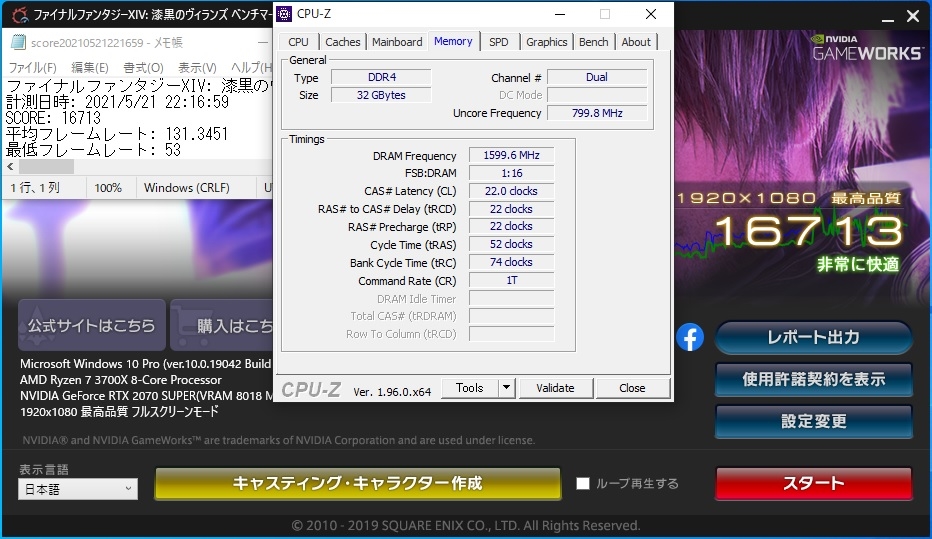The image size is (932, 539).
Task: Open the 編集(E) menu in Notepad
Action: click(x=90, y=68)
